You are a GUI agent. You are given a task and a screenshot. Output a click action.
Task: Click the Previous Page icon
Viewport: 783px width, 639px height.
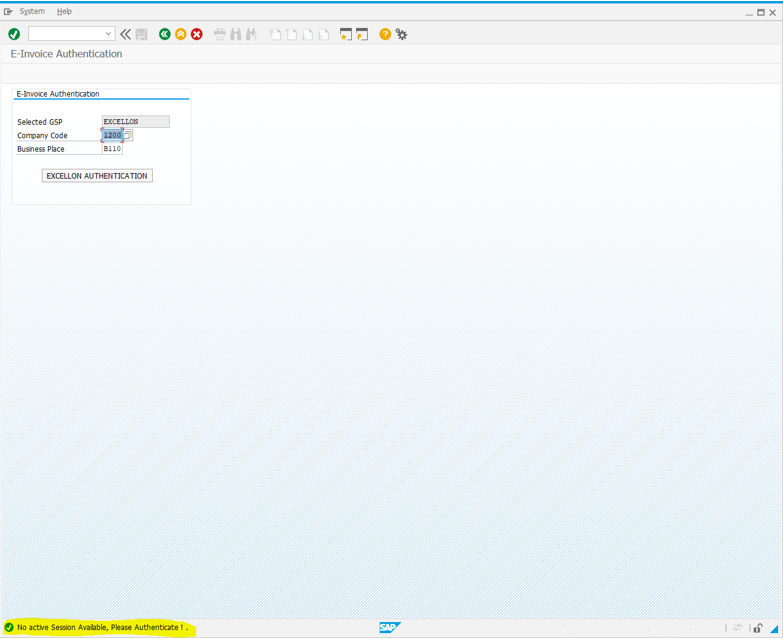click(x=291, y=34)
